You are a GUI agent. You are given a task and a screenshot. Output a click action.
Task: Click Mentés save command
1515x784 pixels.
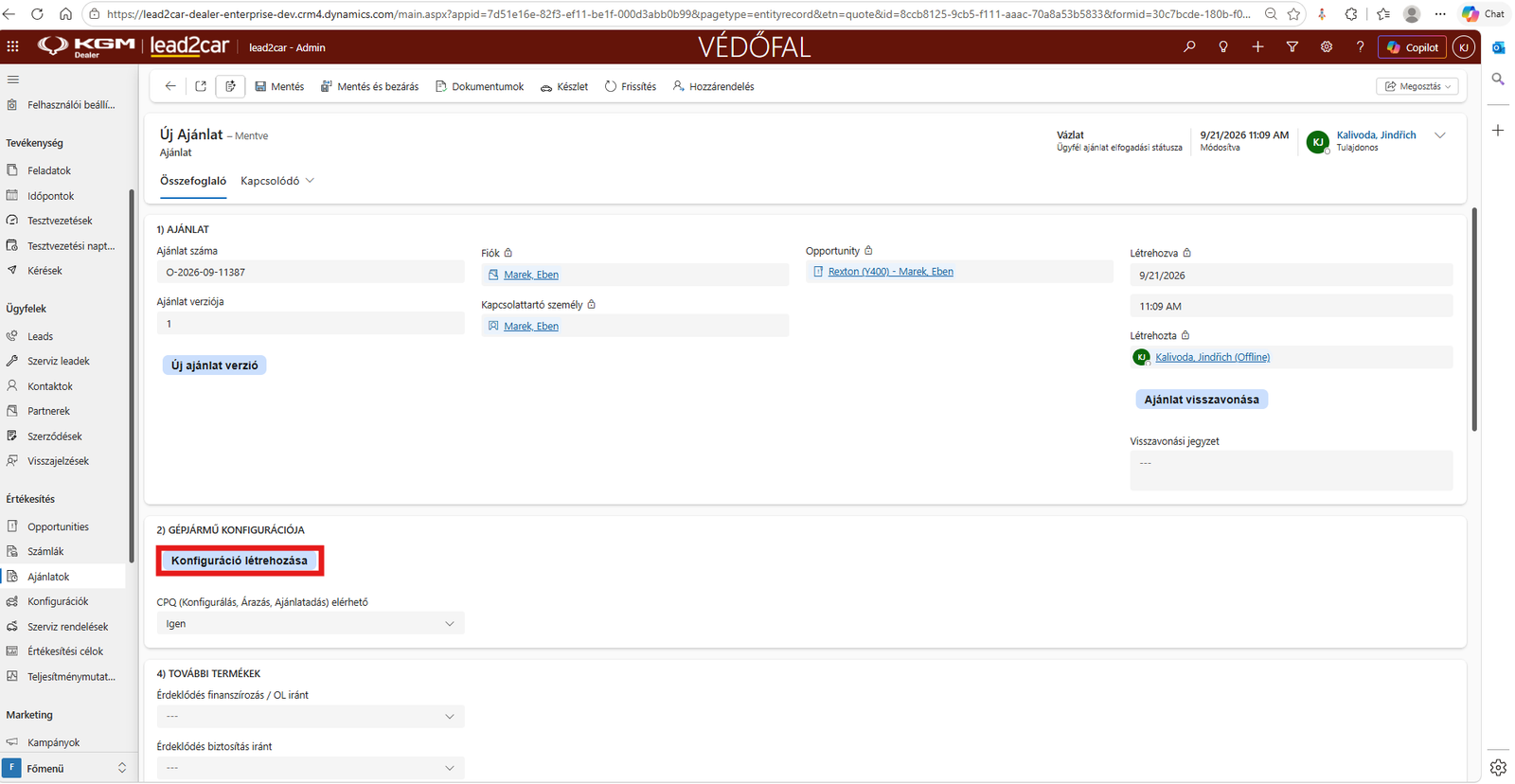[x=279, y=86]
